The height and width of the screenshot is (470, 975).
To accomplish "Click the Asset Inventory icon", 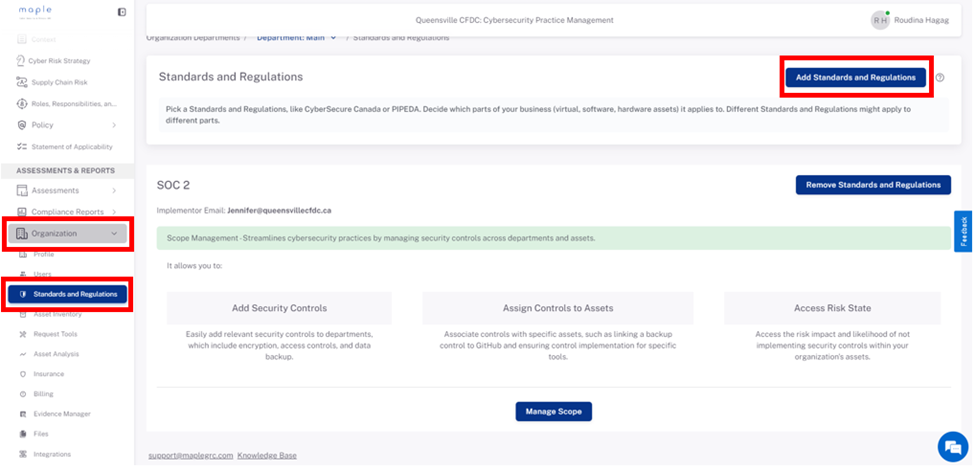I will point(23,315).
